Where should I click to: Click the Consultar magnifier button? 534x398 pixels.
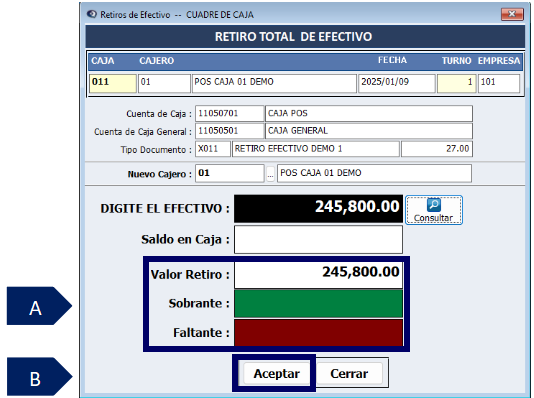[x=434, y=210]
